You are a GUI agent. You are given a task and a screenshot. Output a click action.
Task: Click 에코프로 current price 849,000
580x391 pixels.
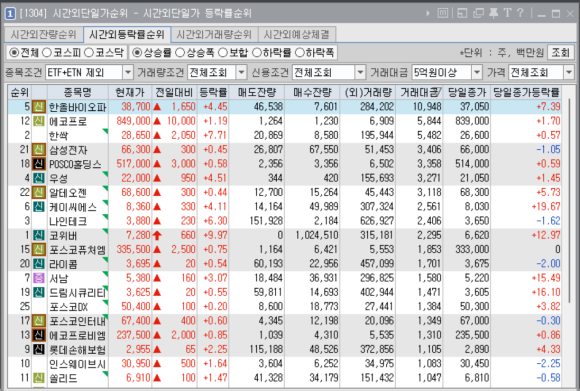pyautogui.click(x=134, y=121)
